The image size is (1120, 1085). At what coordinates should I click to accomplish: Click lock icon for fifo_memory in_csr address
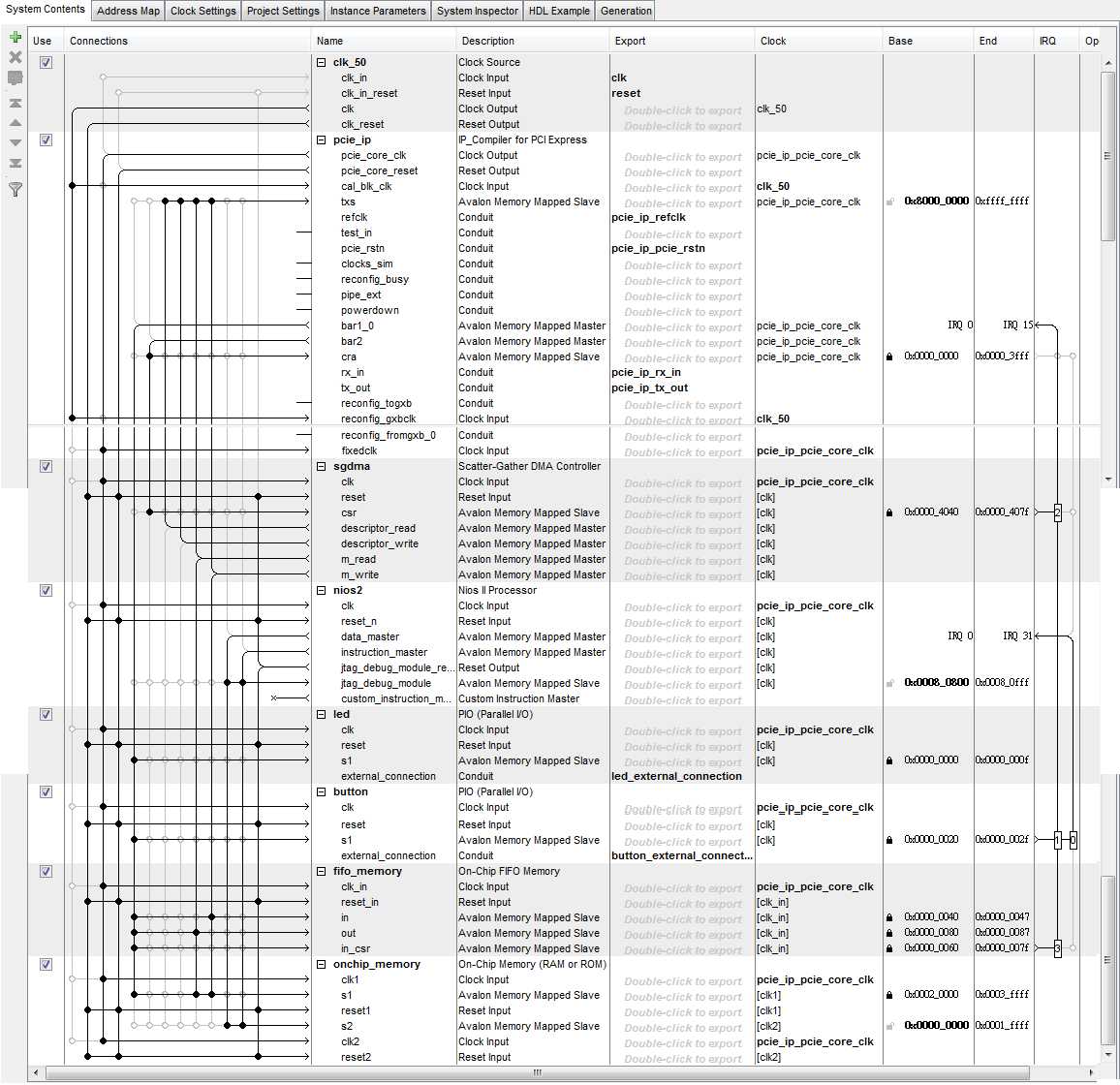[889, 948]
